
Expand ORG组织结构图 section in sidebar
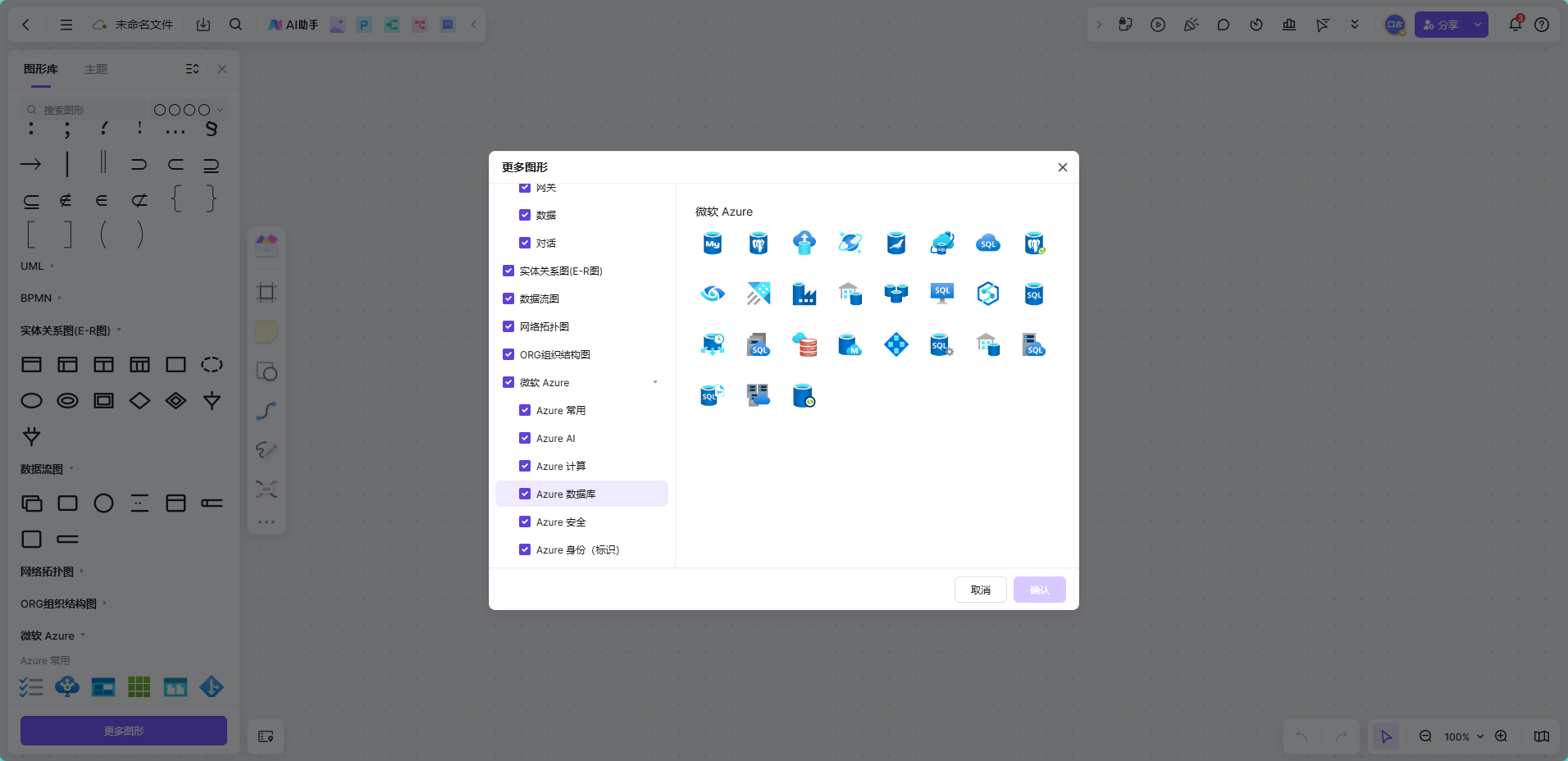click(x=105, y=603)
